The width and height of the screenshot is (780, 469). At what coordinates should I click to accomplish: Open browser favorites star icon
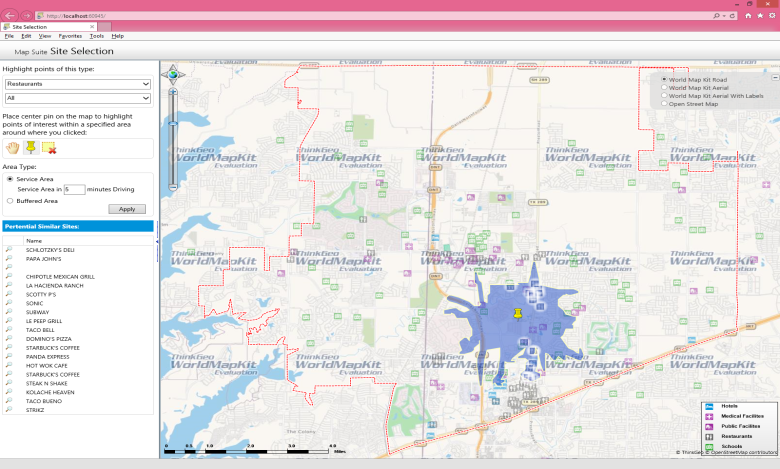(760, 16)
